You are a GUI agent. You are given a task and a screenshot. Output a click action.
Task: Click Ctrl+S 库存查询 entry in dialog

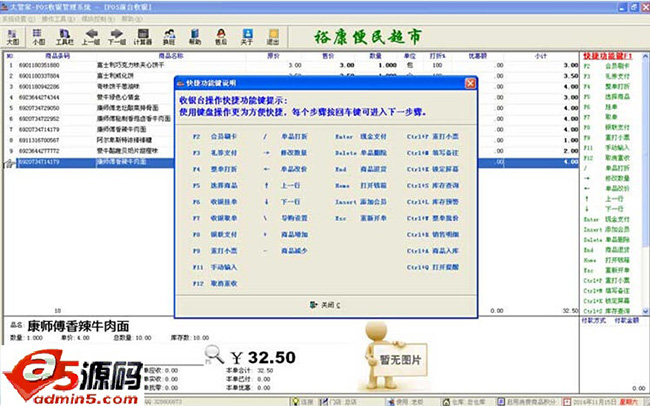click(x=433, y=185)
